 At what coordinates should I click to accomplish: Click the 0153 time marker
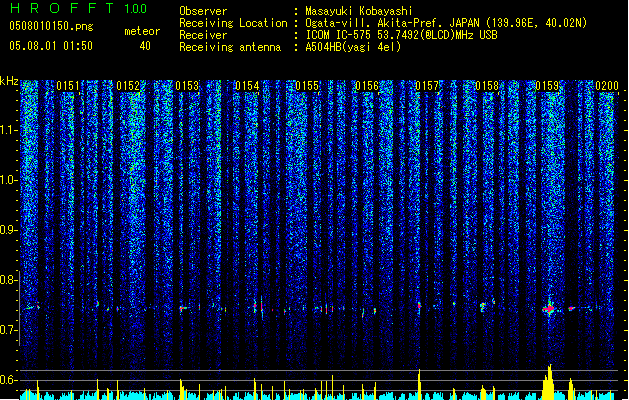click(187, 86)
